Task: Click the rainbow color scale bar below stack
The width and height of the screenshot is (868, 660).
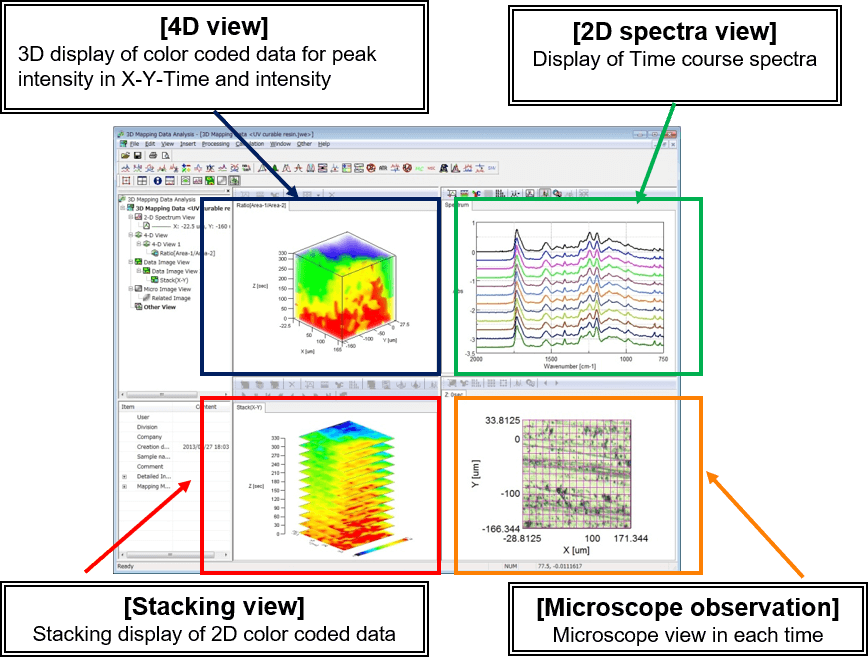Action: coord(382,546)
